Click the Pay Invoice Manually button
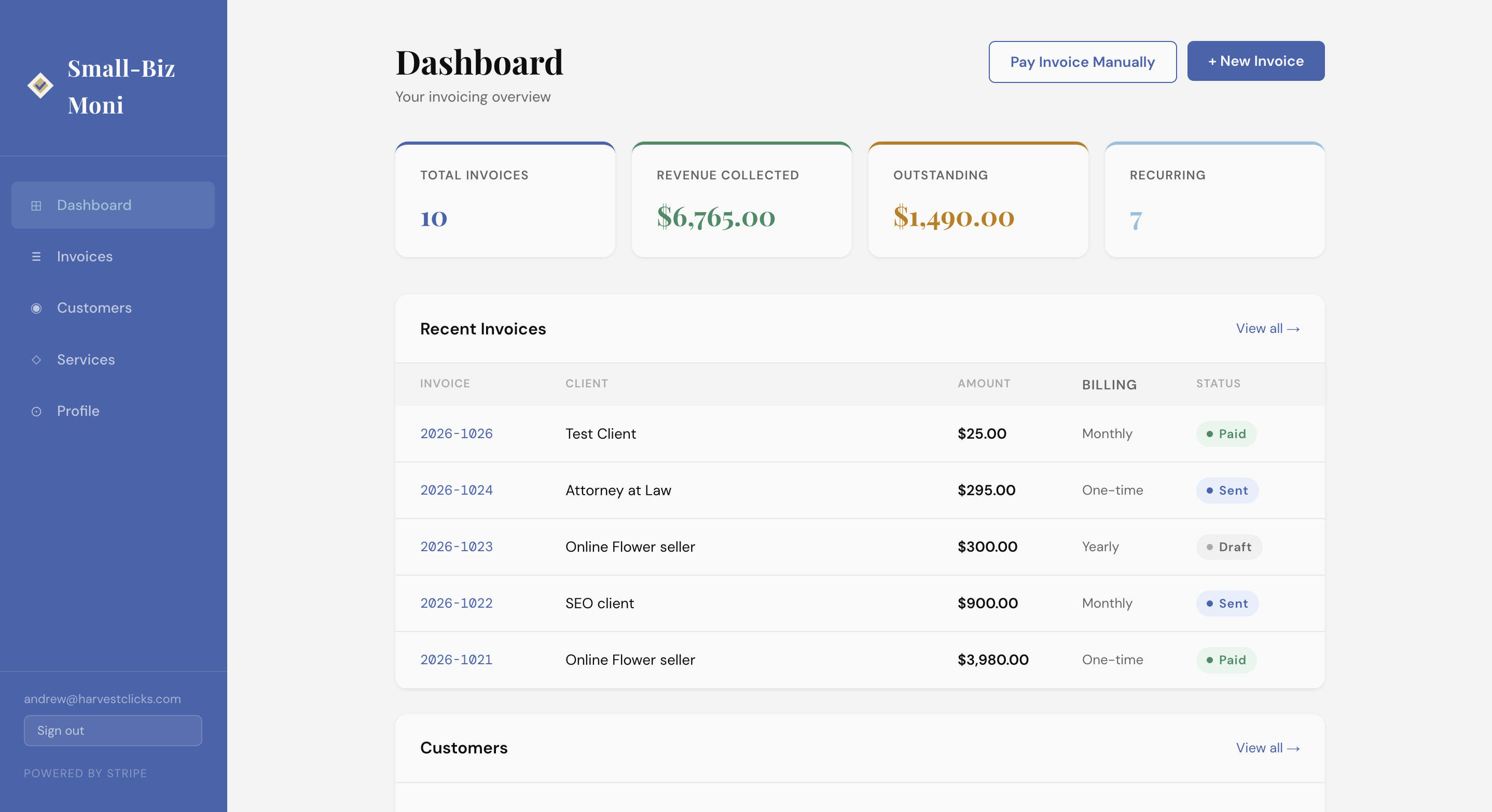1492x812 pixels. click(x=1082, y=62)
